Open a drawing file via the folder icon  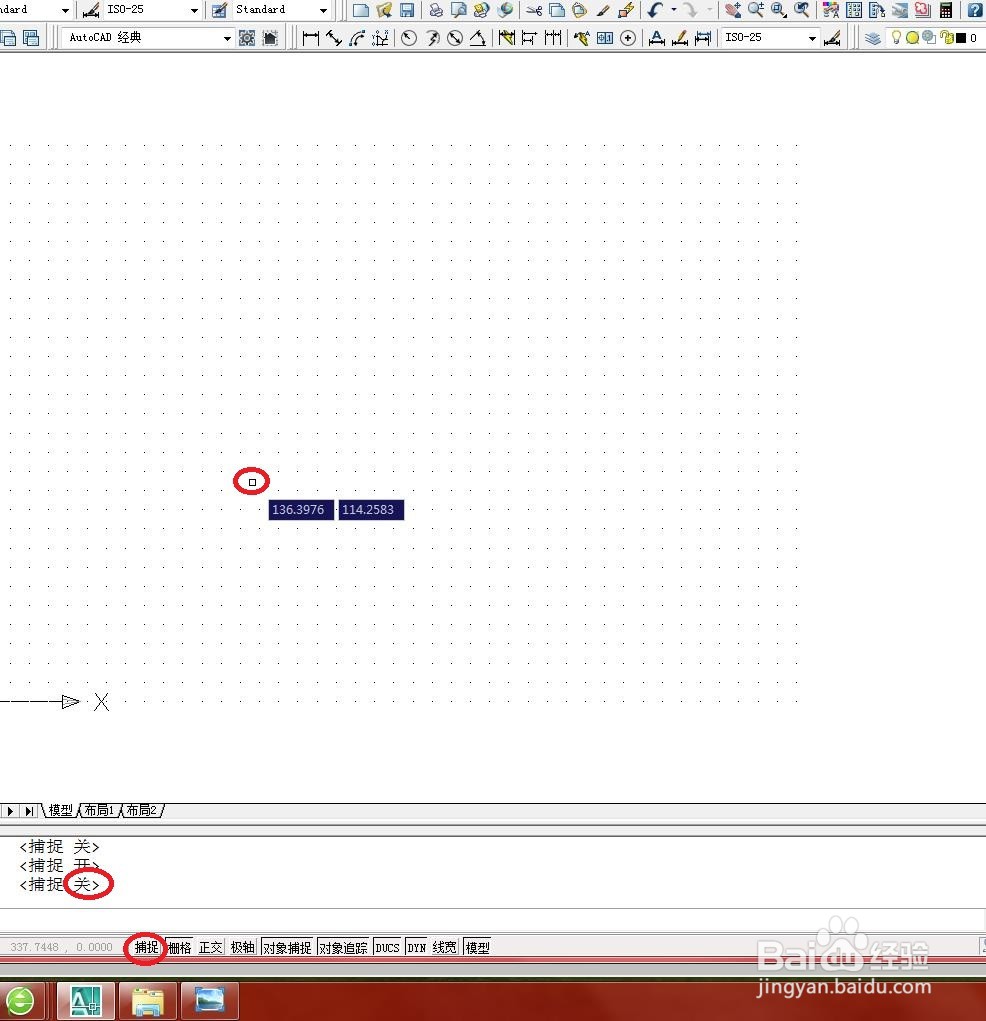pos(384,10)
